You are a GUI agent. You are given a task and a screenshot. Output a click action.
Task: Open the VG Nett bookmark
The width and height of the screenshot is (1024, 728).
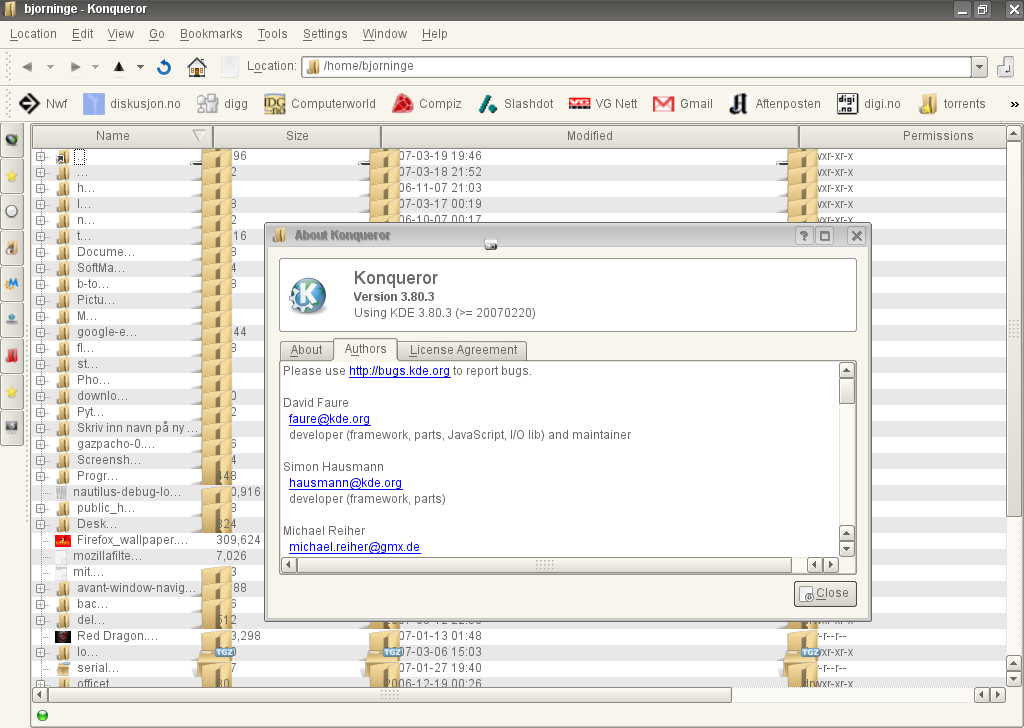(603, 104)
